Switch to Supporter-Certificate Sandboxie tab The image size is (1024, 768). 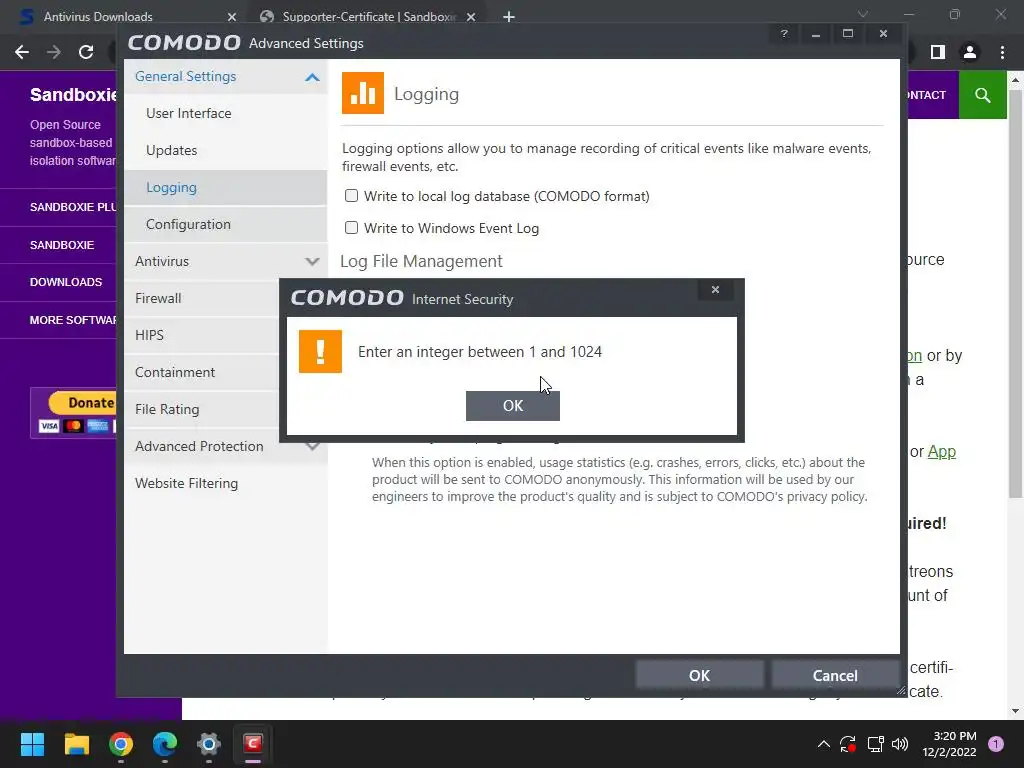click(369, 17)
